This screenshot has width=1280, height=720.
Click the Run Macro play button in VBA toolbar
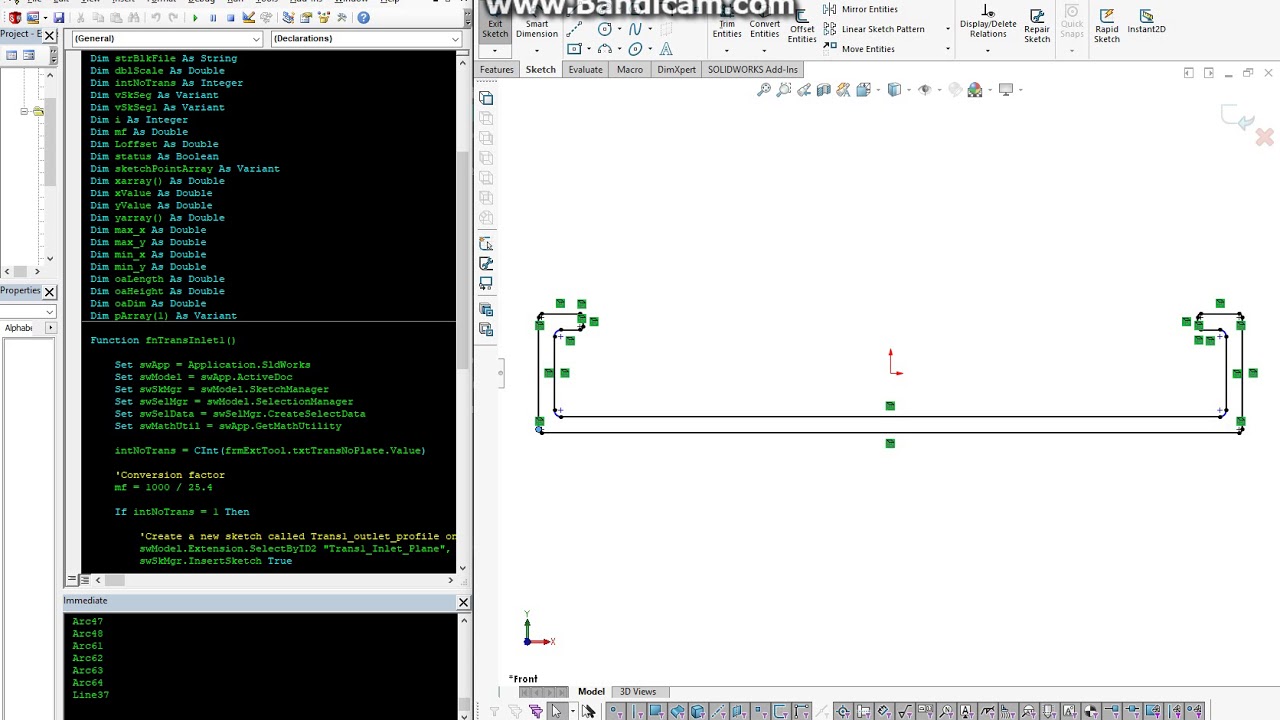[195, 18]
